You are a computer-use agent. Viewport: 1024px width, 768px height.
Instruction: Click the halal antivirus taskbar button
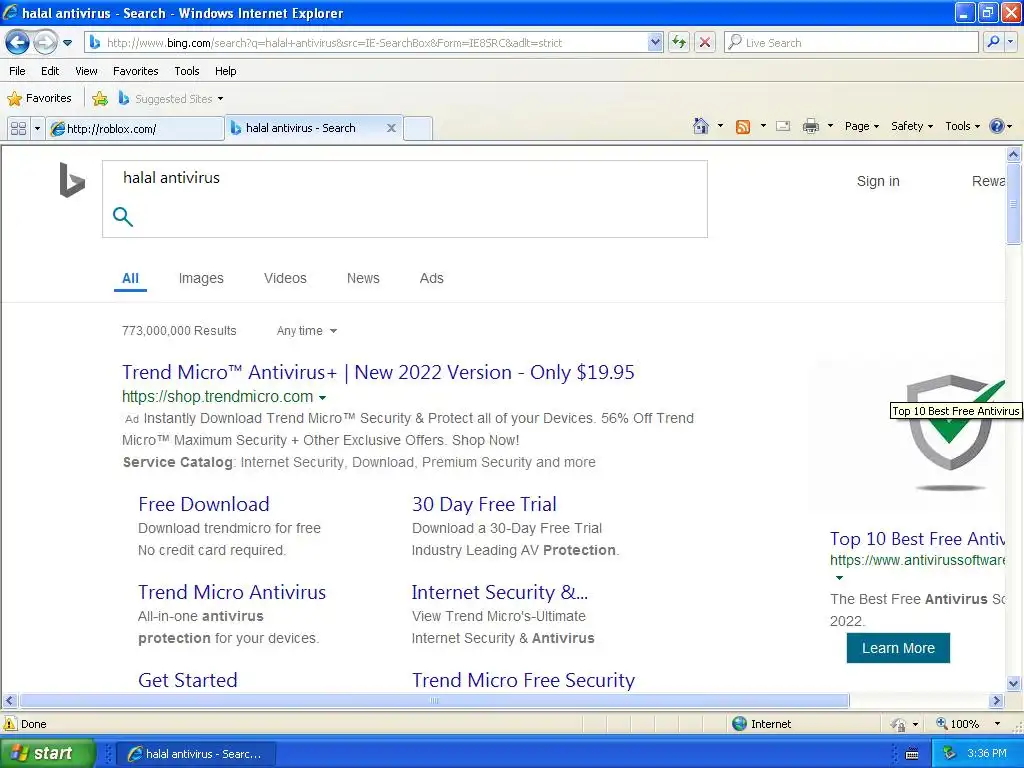click(196, 754)
